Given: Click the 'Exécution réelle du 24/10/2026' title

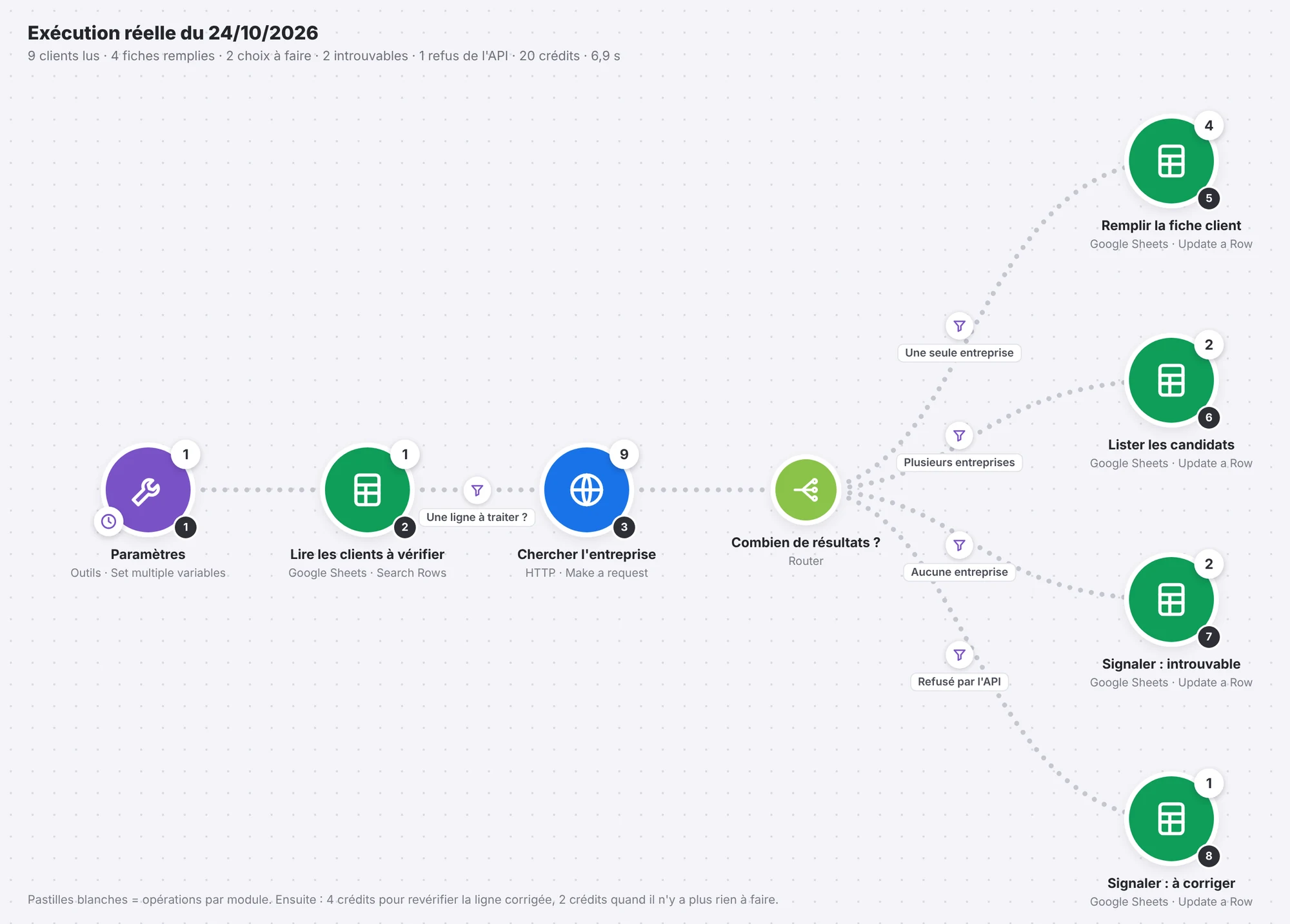Looking at the screenshot, I should (173, 33).
